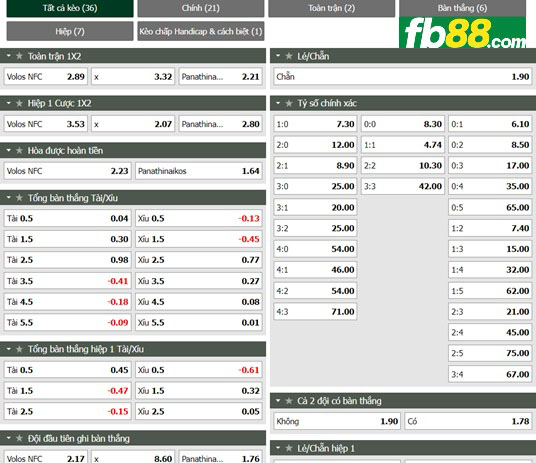Collapse the Toàn trận 1X2 section arrow
Viewport: 536px width, 463px height.
point(9,56)
